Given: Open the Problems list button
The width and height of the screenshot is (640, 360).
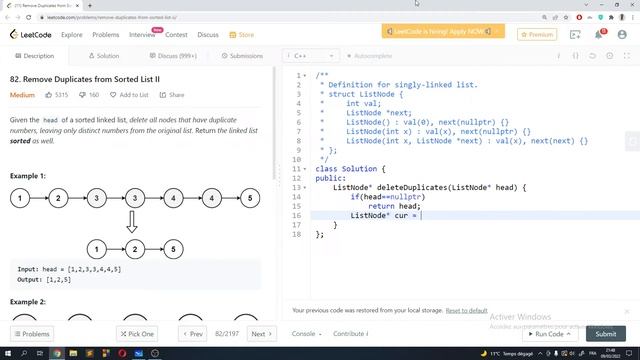Looking at the screenshot, I should 32,334.
